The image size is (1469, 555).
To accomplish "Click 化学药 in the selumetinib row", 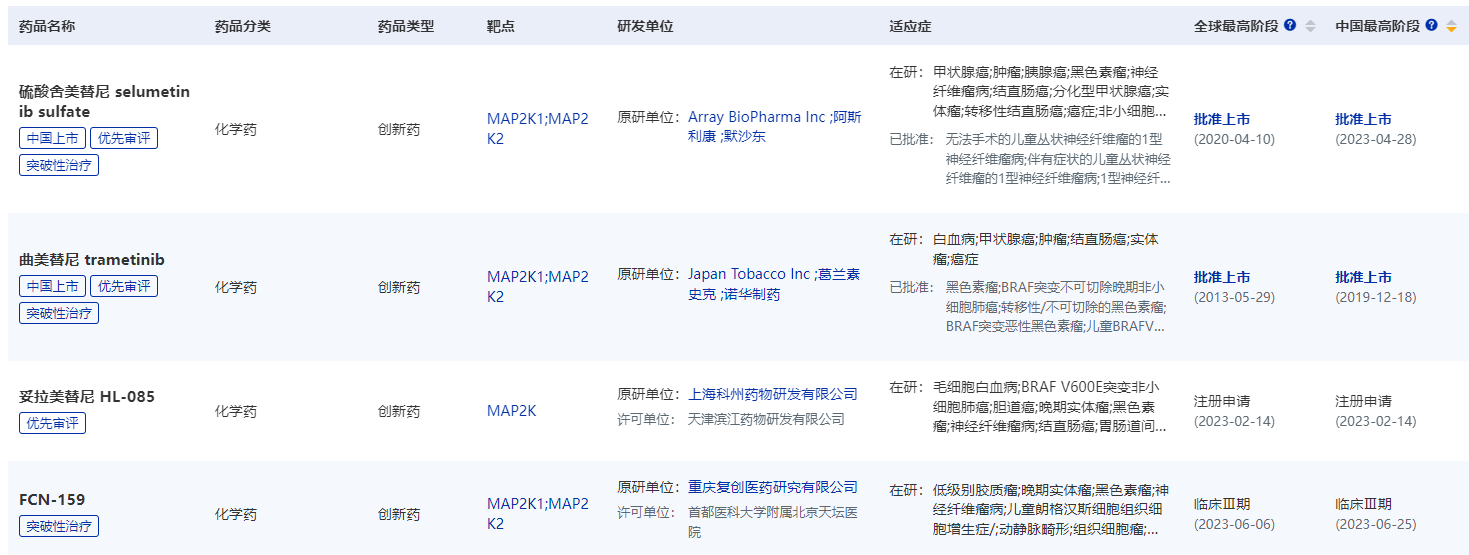I will click(x=236, y=129).
